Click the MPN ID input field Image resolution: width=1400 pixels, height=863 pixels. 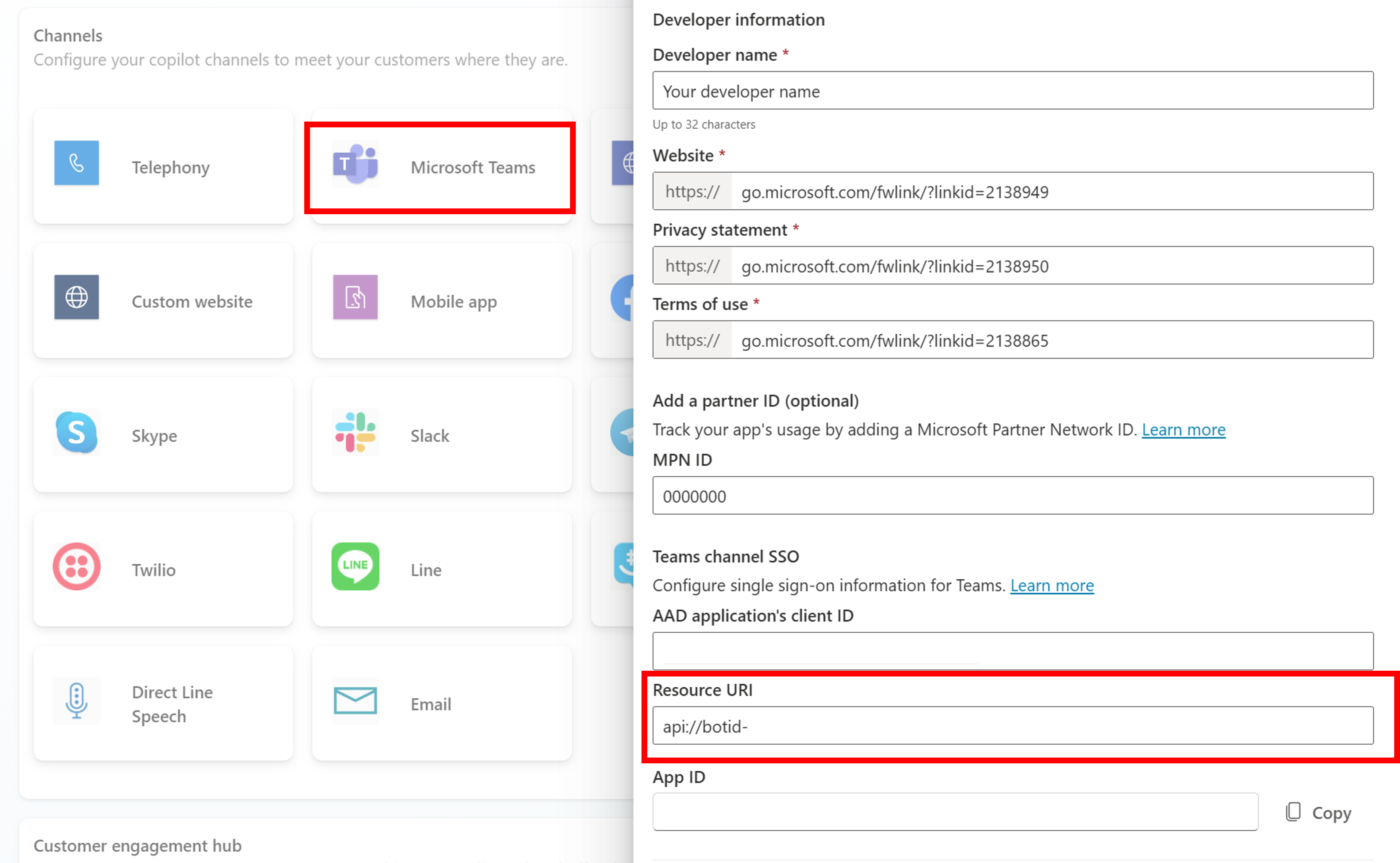(x=1014, y=496)
